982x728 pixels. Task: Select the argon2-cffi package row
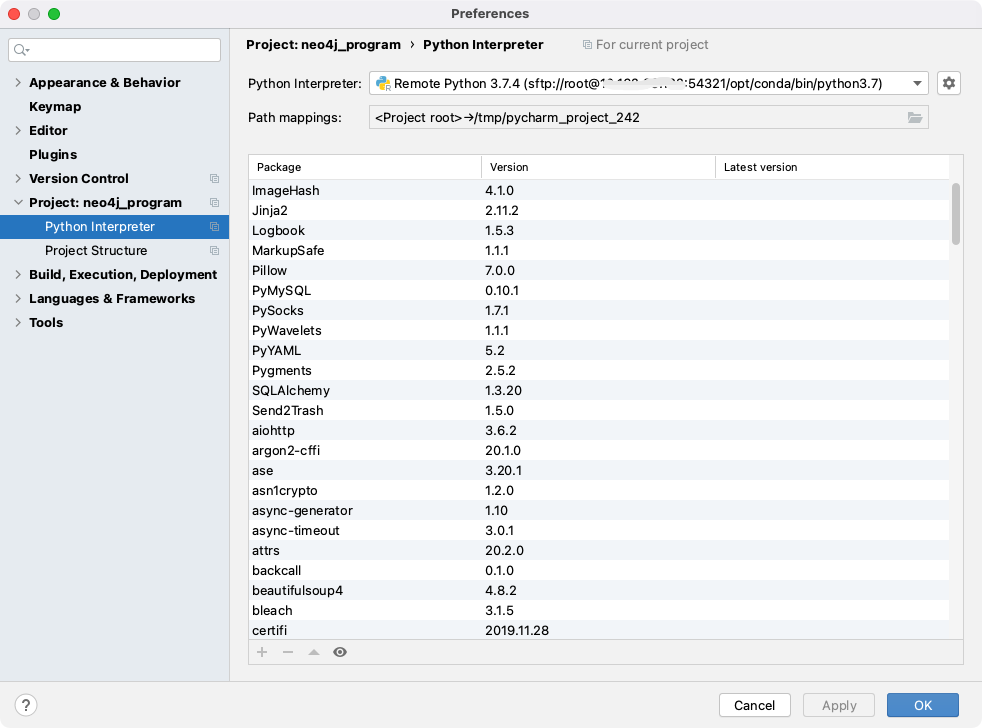coord(599,450)
